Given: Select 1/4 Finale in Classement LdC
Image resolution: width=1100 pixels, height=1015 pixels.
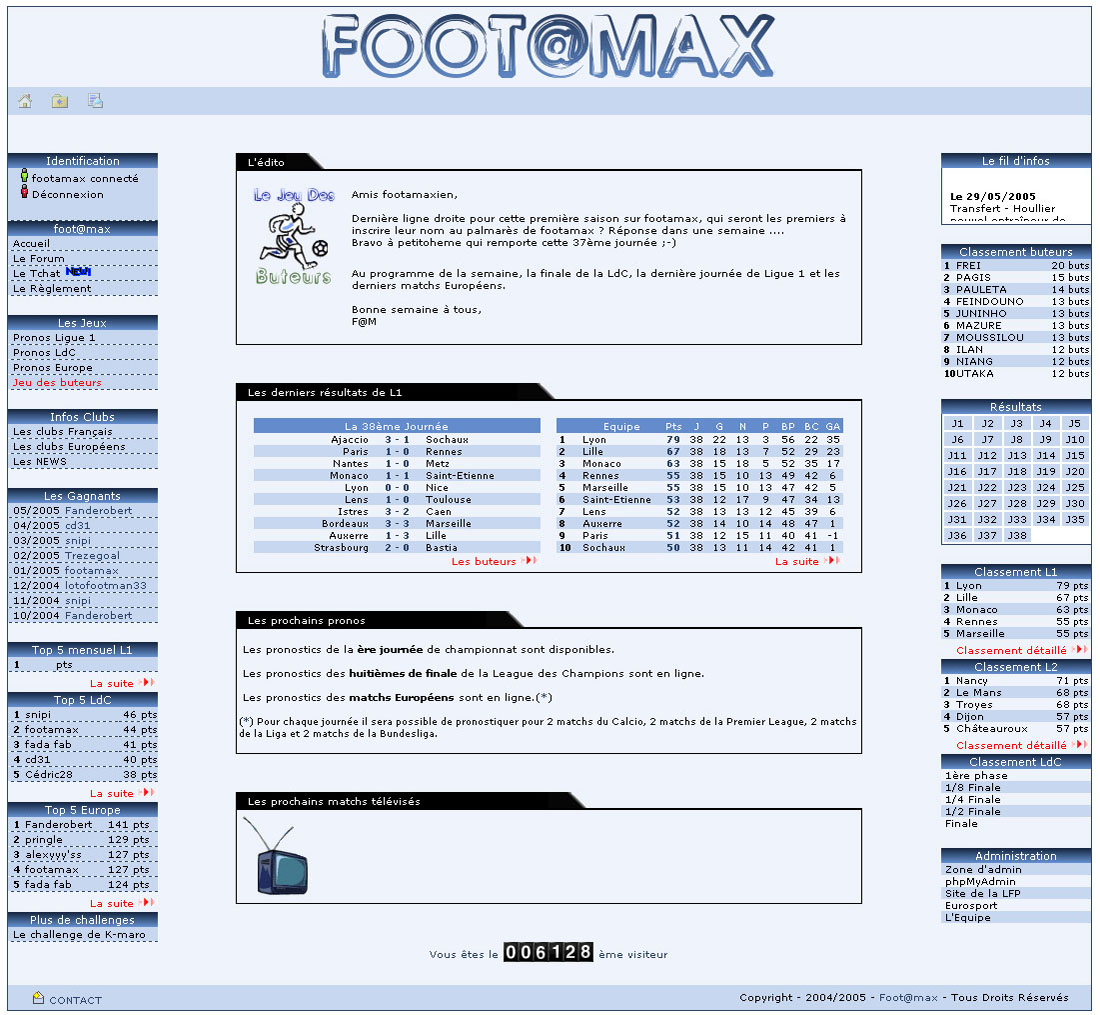Looking at the screenshot, I should (x=972, y=800).
